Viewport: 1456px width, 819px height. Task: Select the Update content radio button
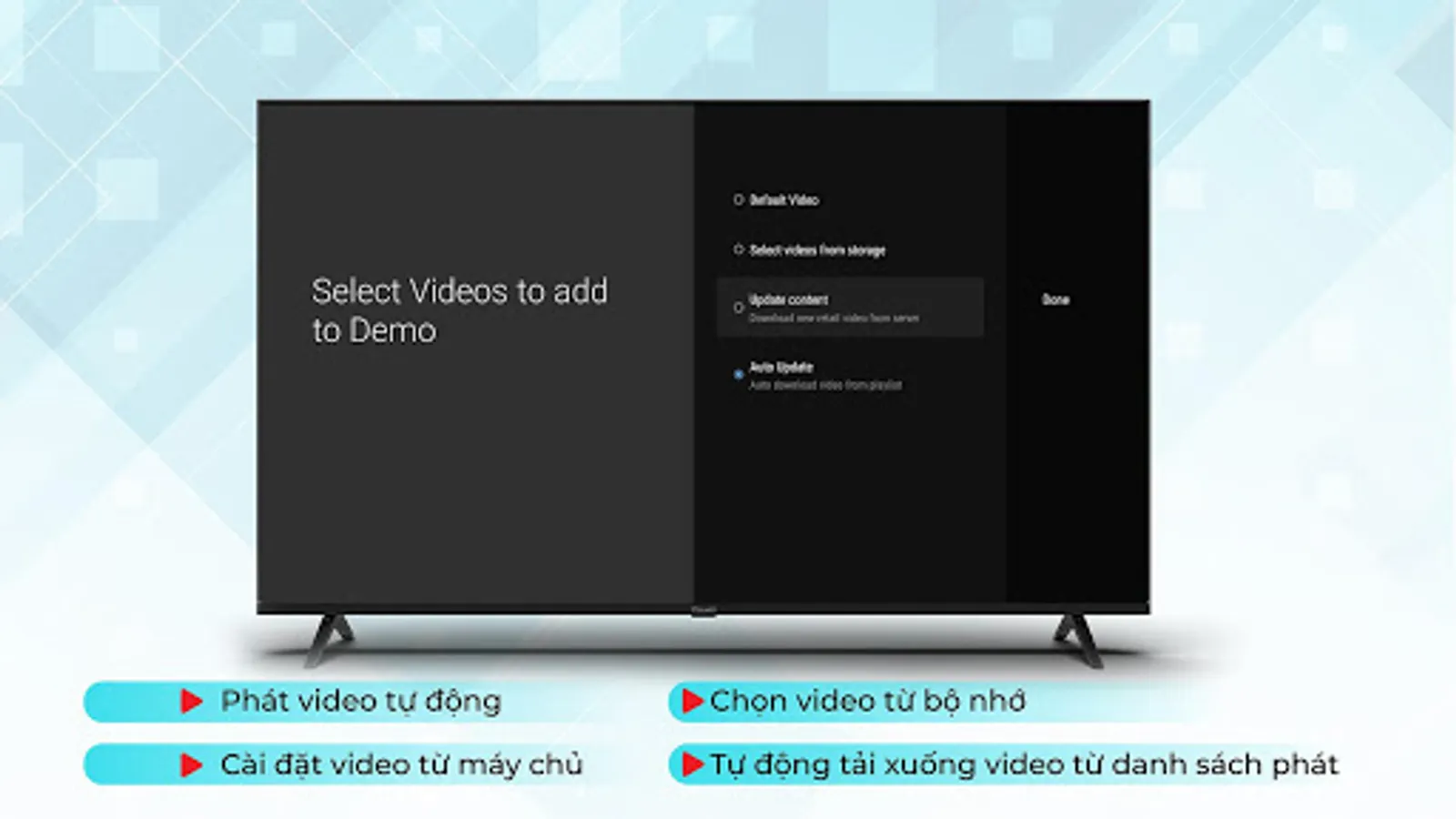click(739, 308)
